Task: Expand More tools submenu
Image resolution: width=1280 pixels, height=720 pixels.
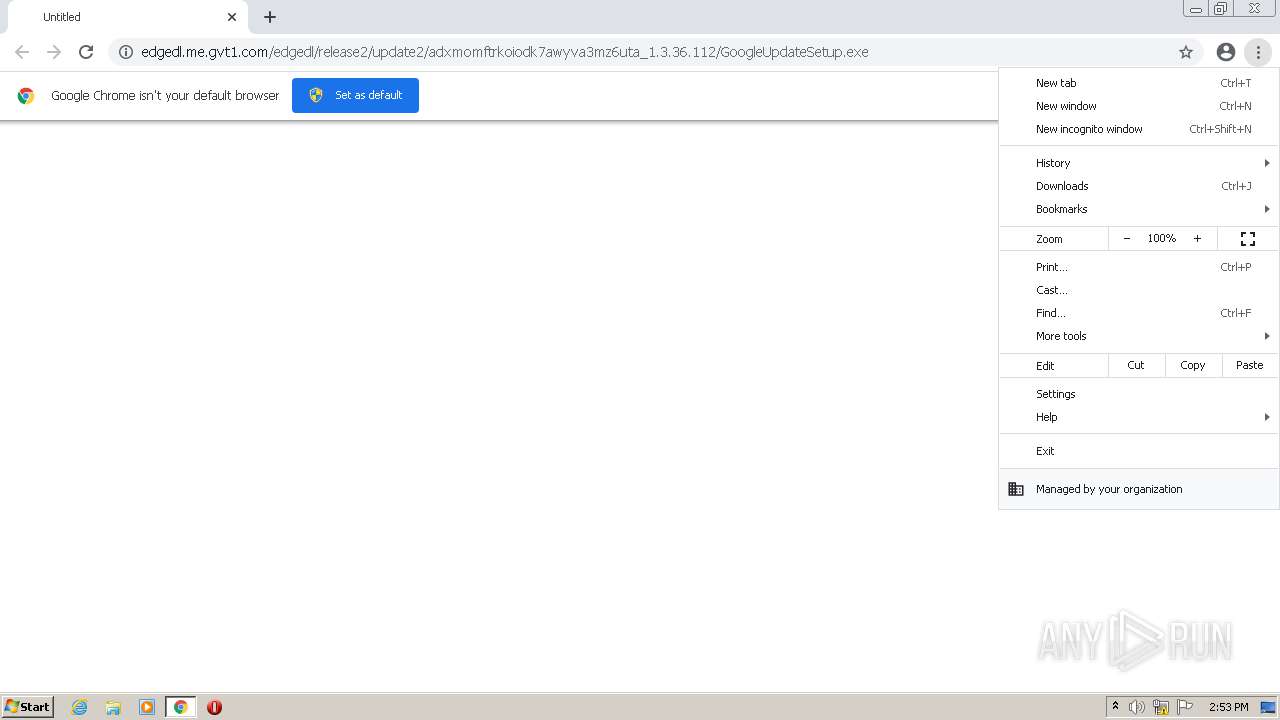Action: point(1139,336)
